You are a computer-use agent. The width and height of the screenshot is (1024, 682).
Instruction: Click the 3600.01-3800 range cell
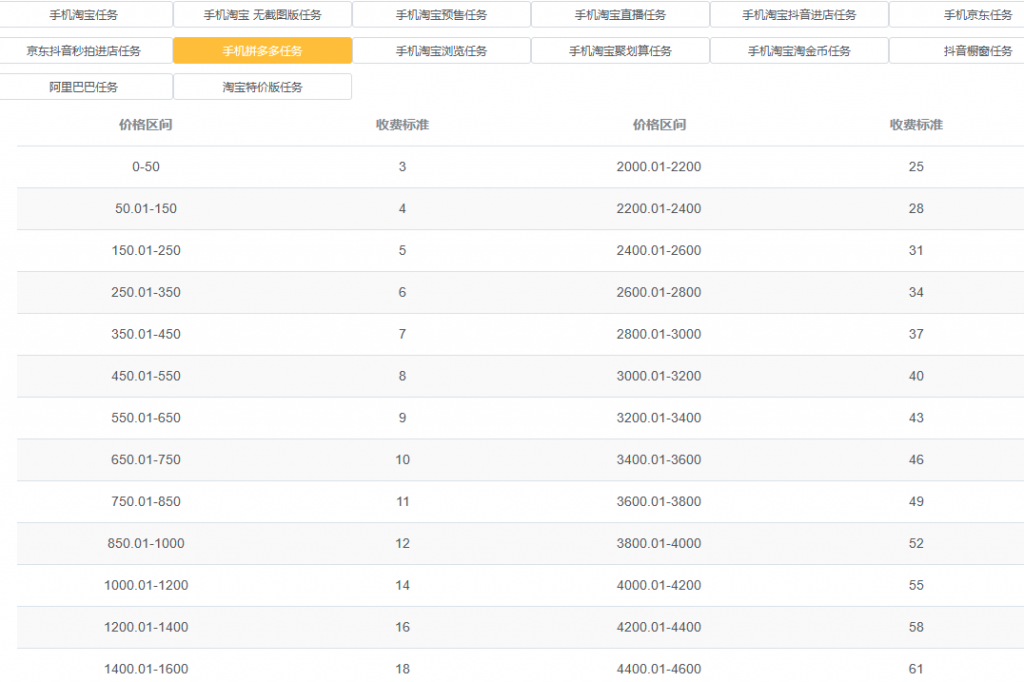pyautogui.click(x=658, y=501)
